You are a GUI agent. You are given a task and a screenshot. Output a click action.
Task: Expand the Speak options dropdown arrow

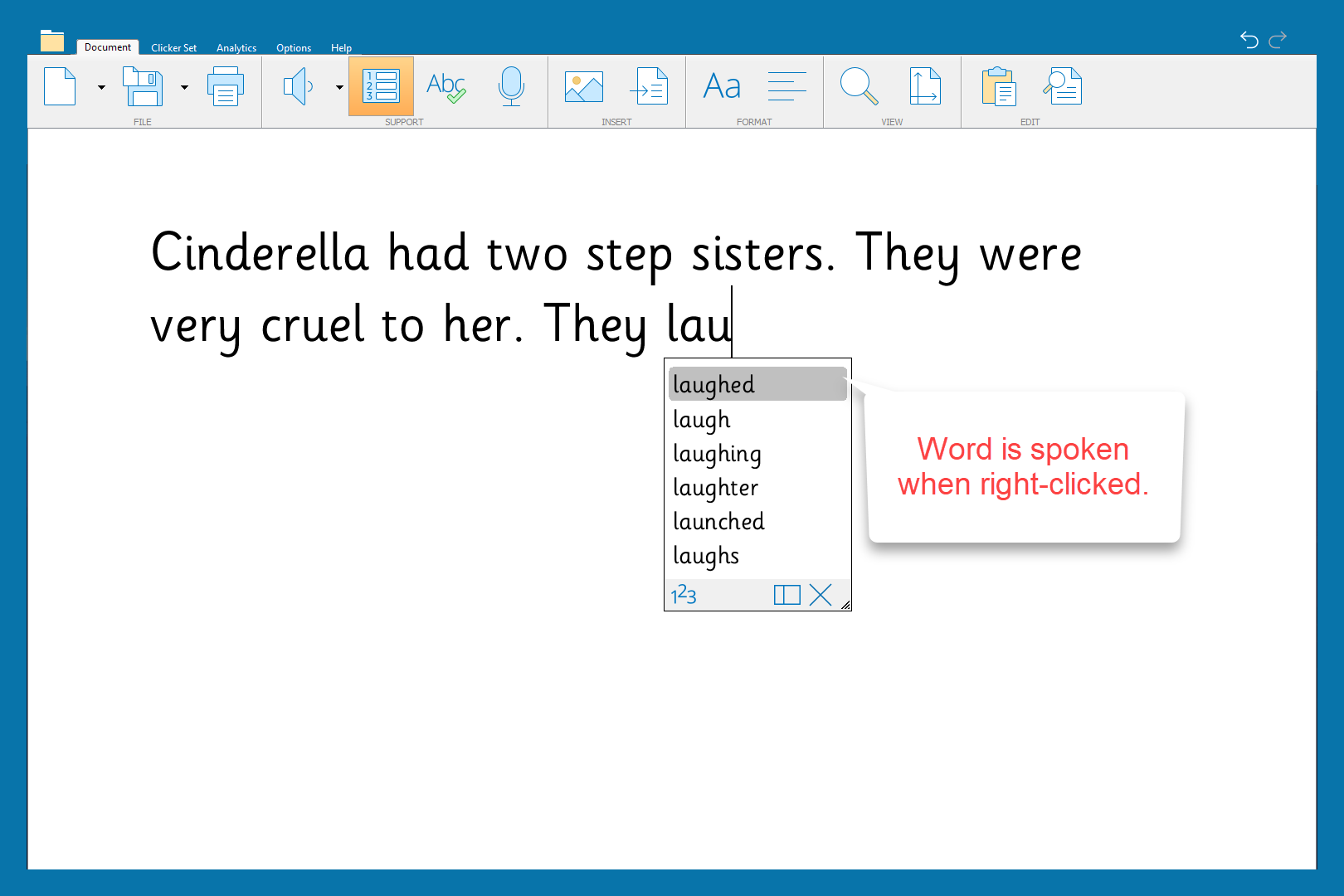(x=339, y=87)
